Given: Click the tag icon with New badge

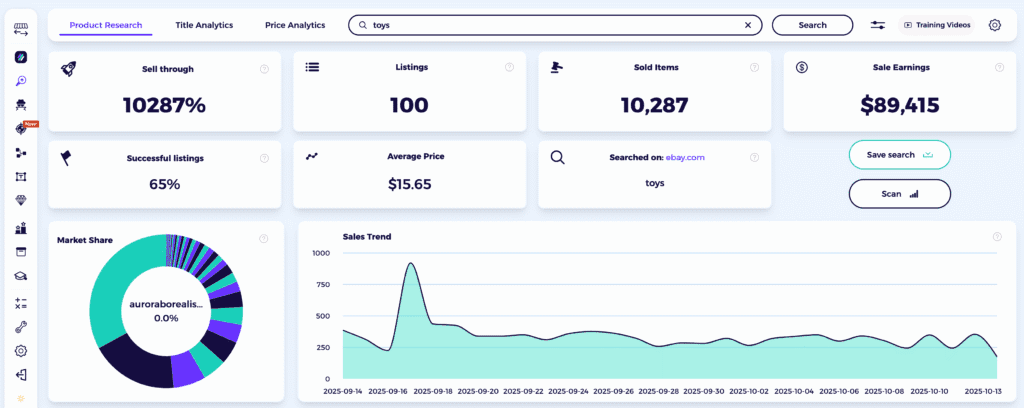Looking at the screenshot, I should [x=20, y=129].
